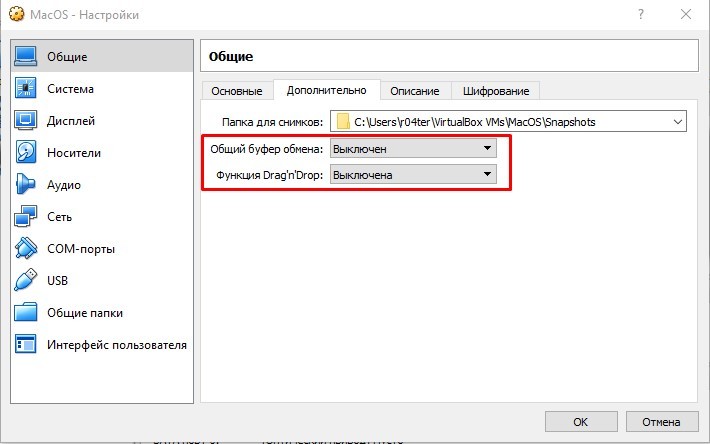Select the Дополнительно tab

point(326,90)
